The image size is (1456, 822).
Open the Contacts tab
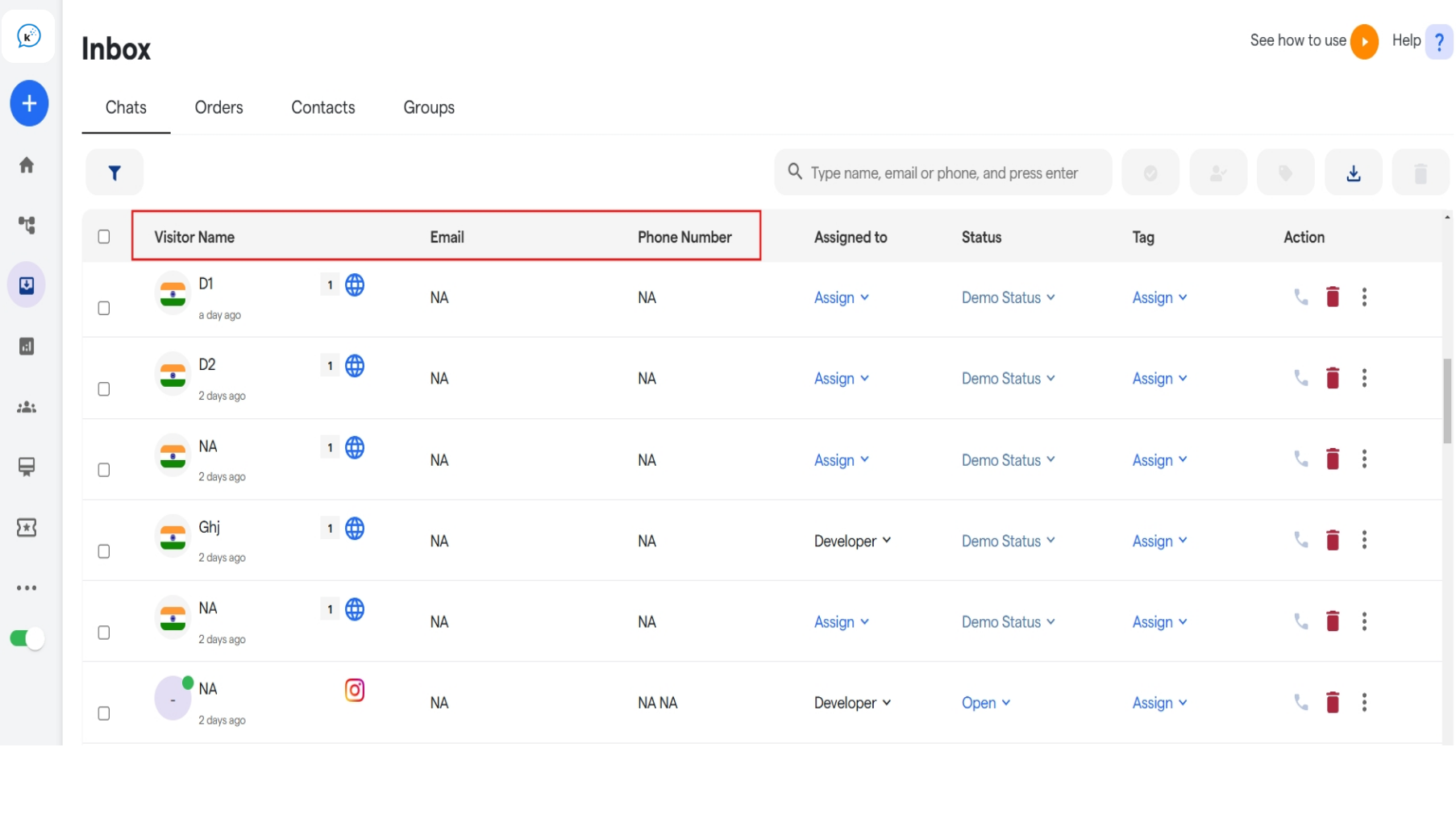point(322,107)
